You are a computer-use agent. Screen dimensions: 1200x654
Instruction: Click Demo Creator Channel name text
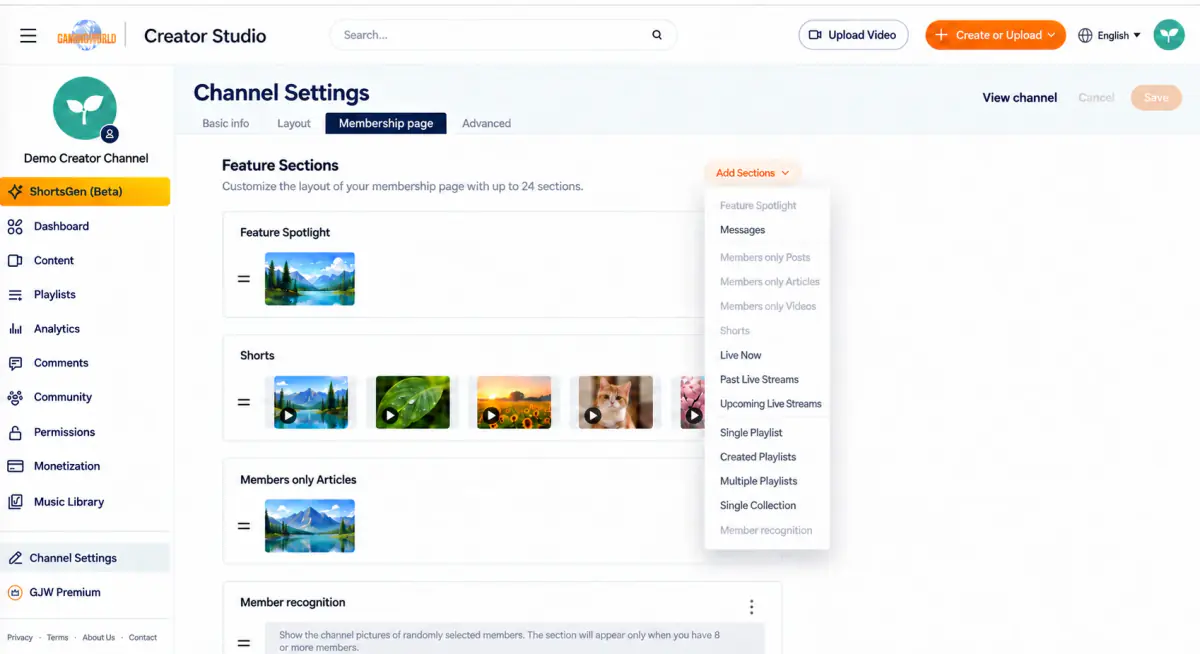click(x=86, y=158)
